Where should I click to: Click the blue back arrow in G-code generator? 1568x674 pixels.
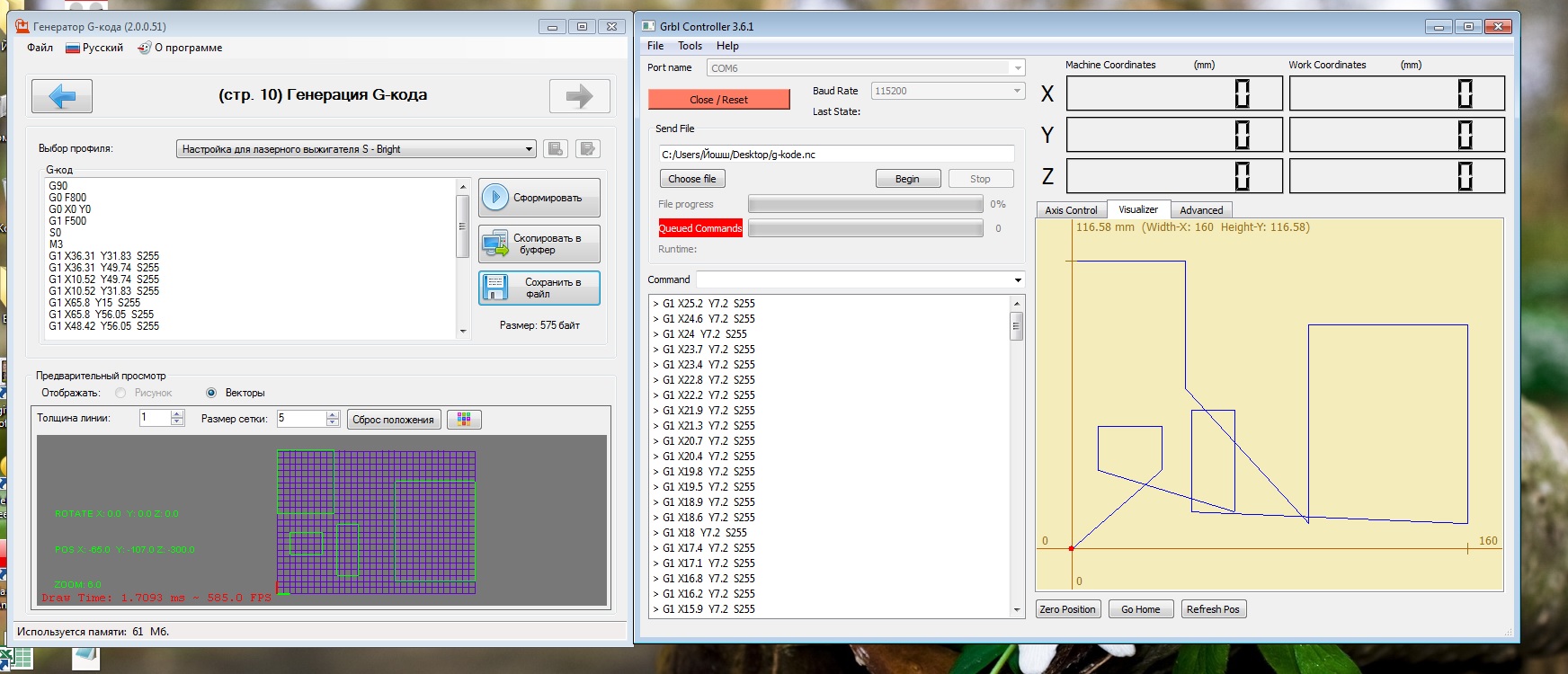(x=62, y=96)
